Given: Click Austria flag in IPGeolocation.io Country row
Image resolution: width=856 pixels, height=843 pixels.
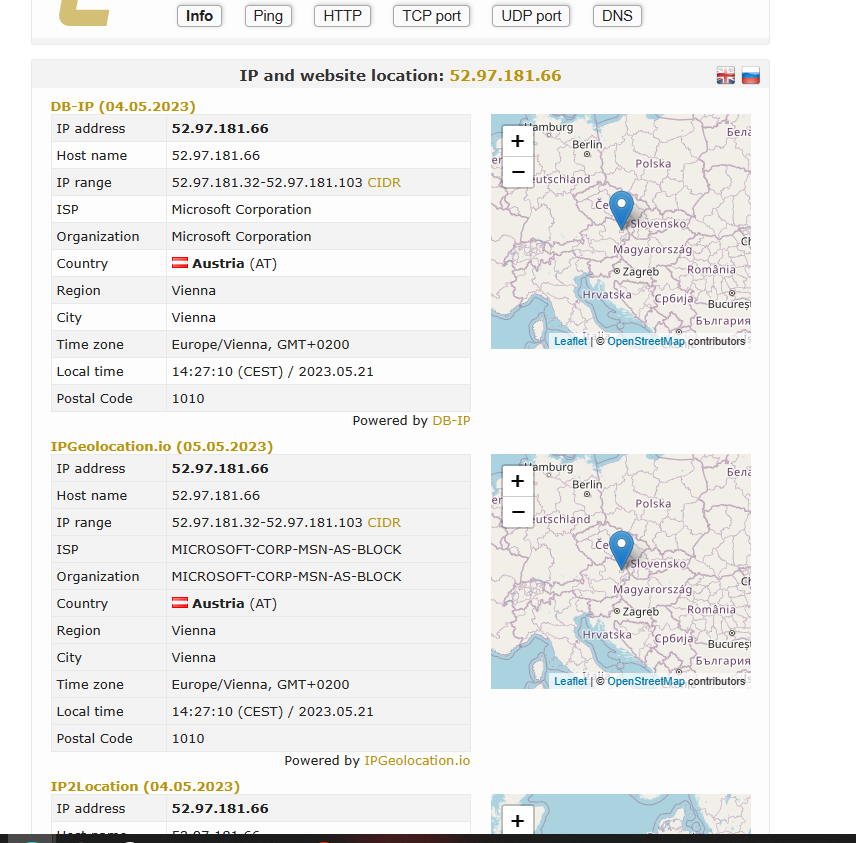Looking at the screenshot, I should 180,603.
